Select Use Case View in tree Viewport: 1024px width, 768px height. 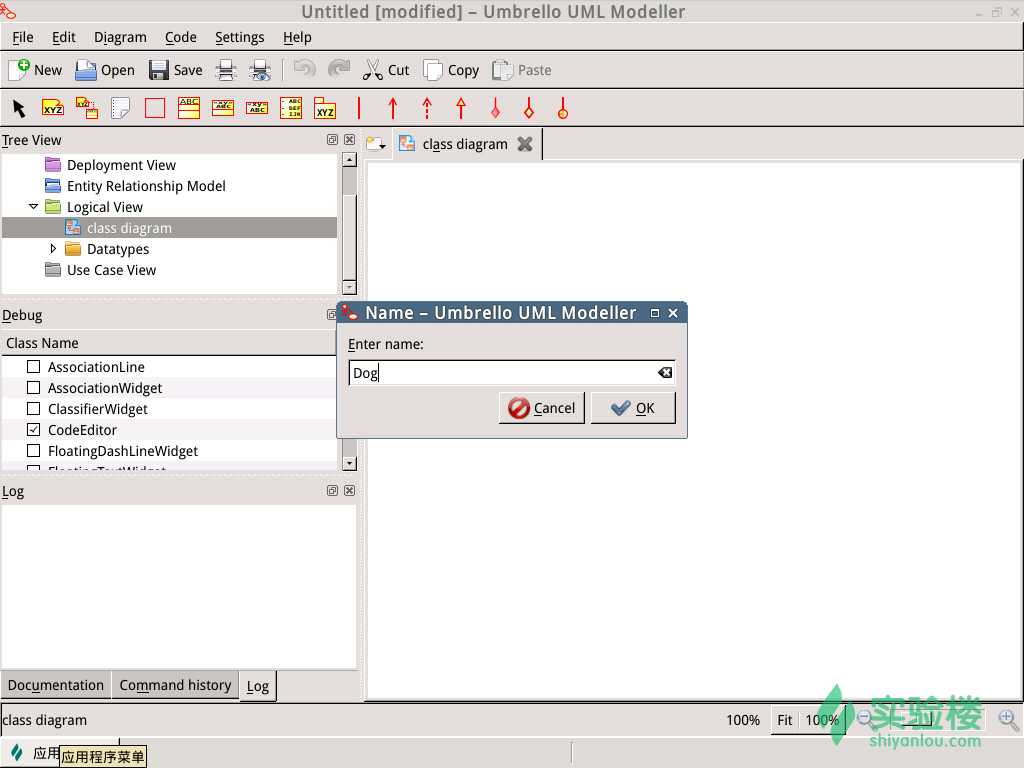pyautogui.click(x=111, y=270)
